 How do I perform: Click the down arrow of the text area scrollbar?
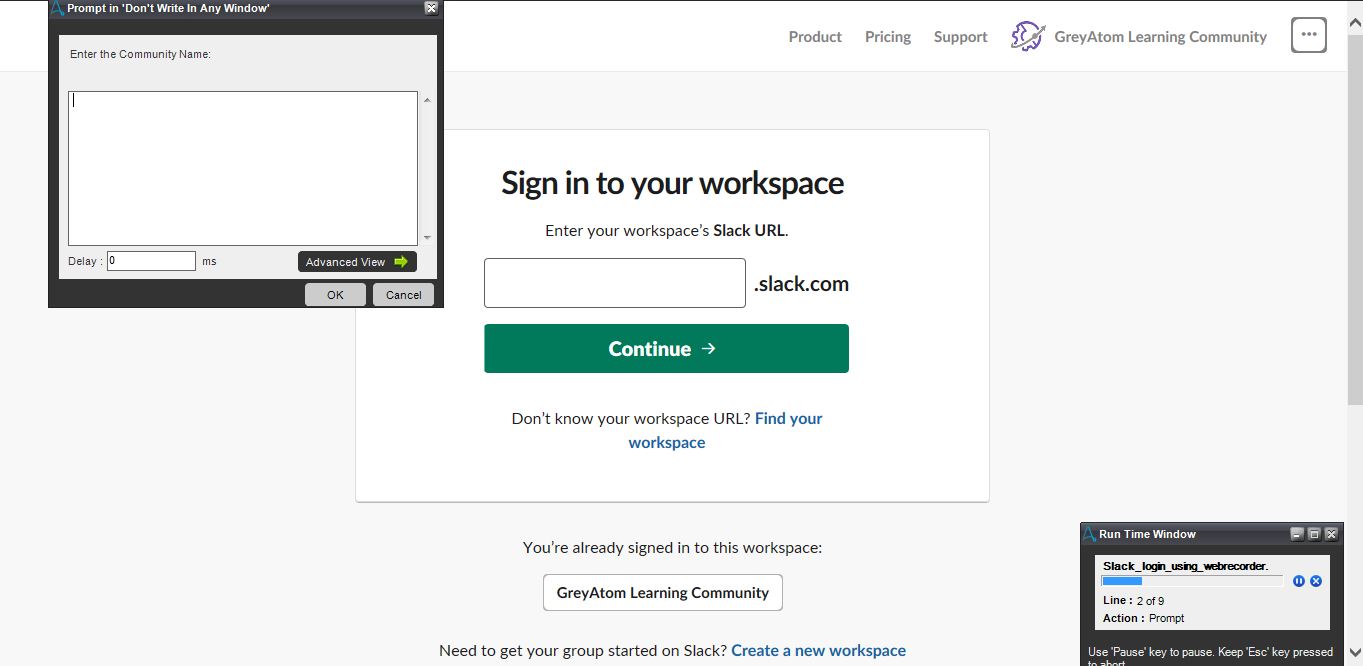click(428, 238)
